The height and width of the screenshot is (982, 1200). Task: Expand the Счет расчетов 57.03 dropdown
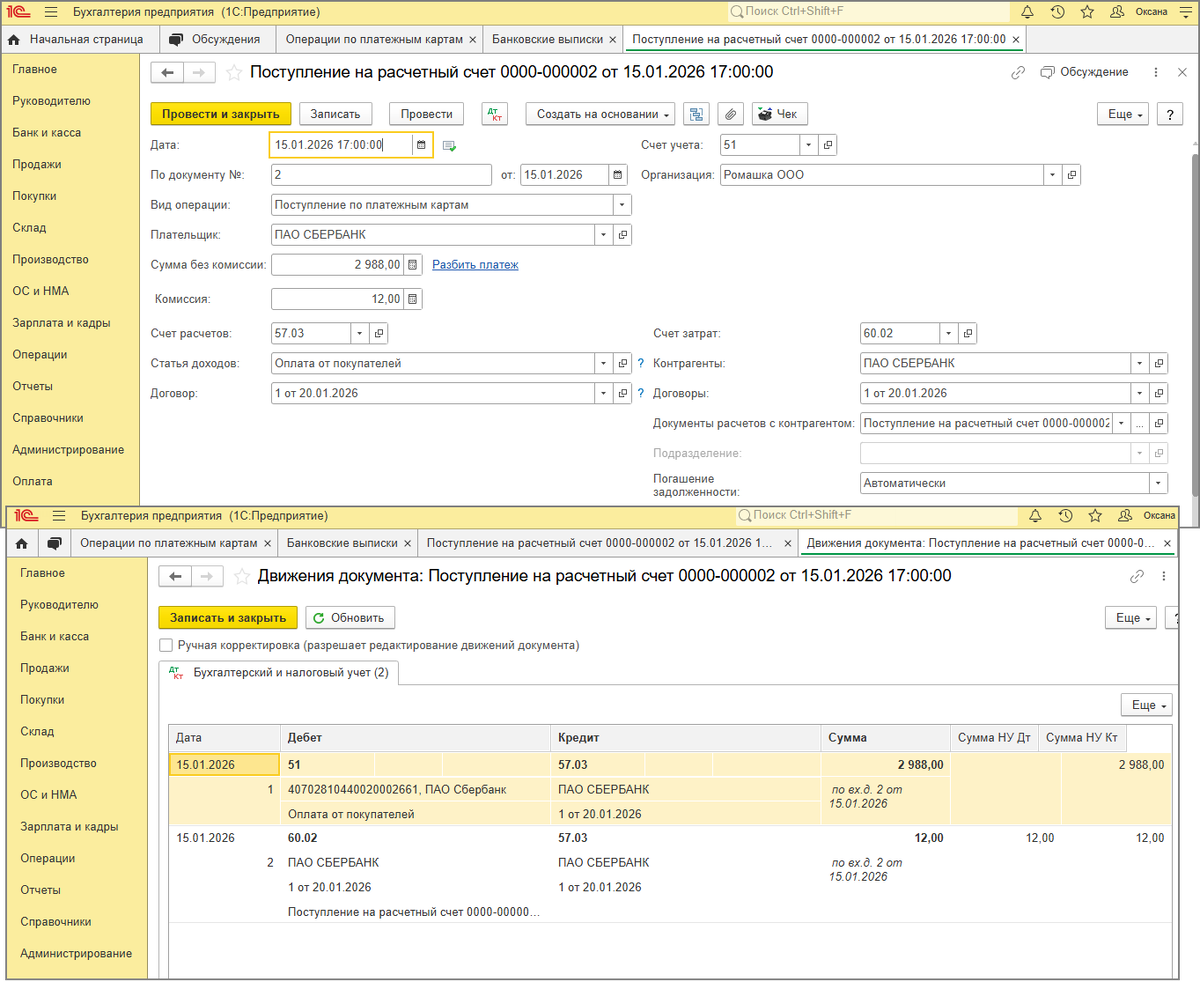pyautogui.click(x=359, y=333)
